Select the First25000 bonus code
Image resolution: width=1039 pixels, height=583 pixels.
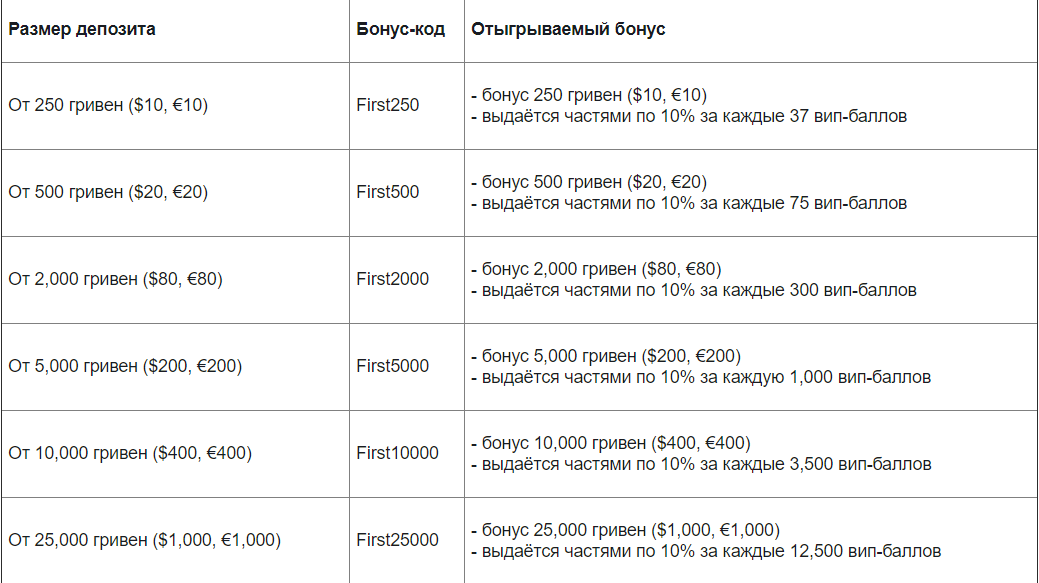[x=397, y=540]
